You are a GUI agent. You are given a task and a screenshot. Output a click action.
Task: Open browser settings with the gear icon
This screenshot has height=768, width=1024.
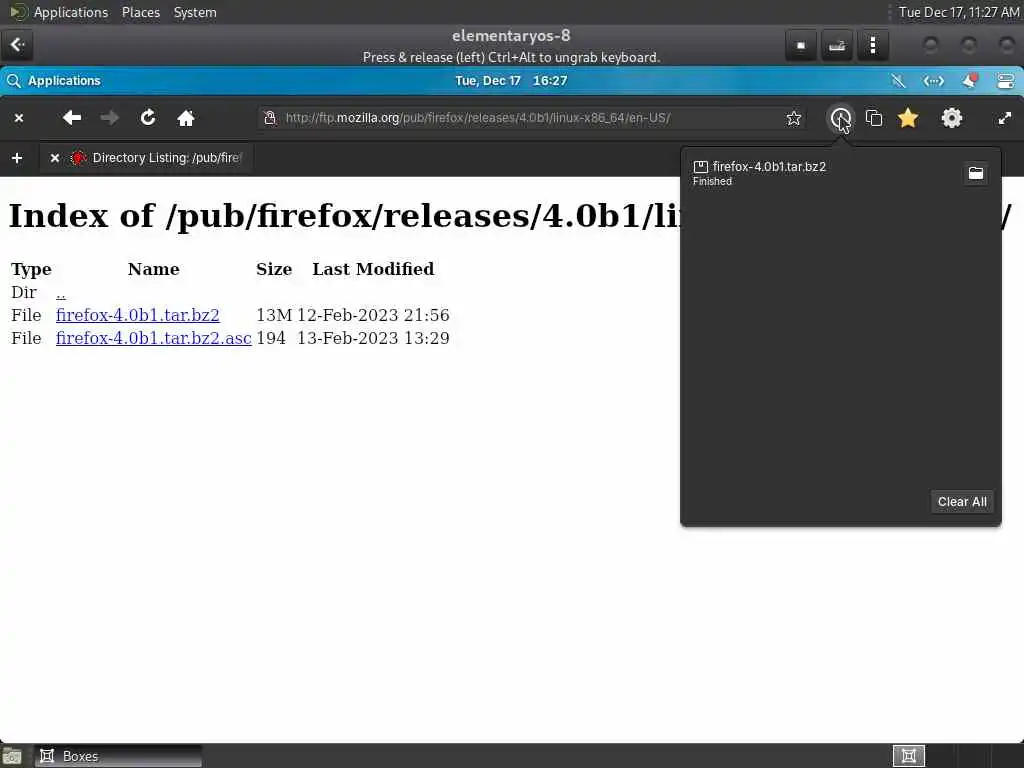952,118
